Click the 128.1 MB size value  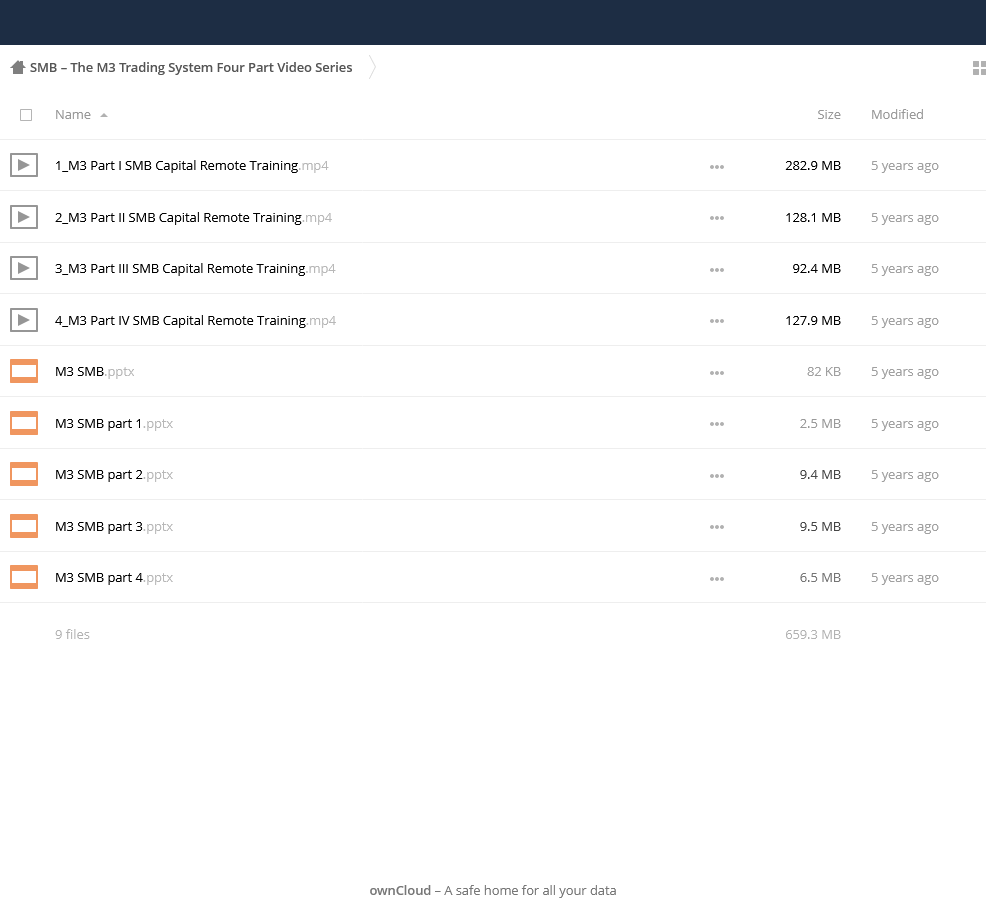812,217
